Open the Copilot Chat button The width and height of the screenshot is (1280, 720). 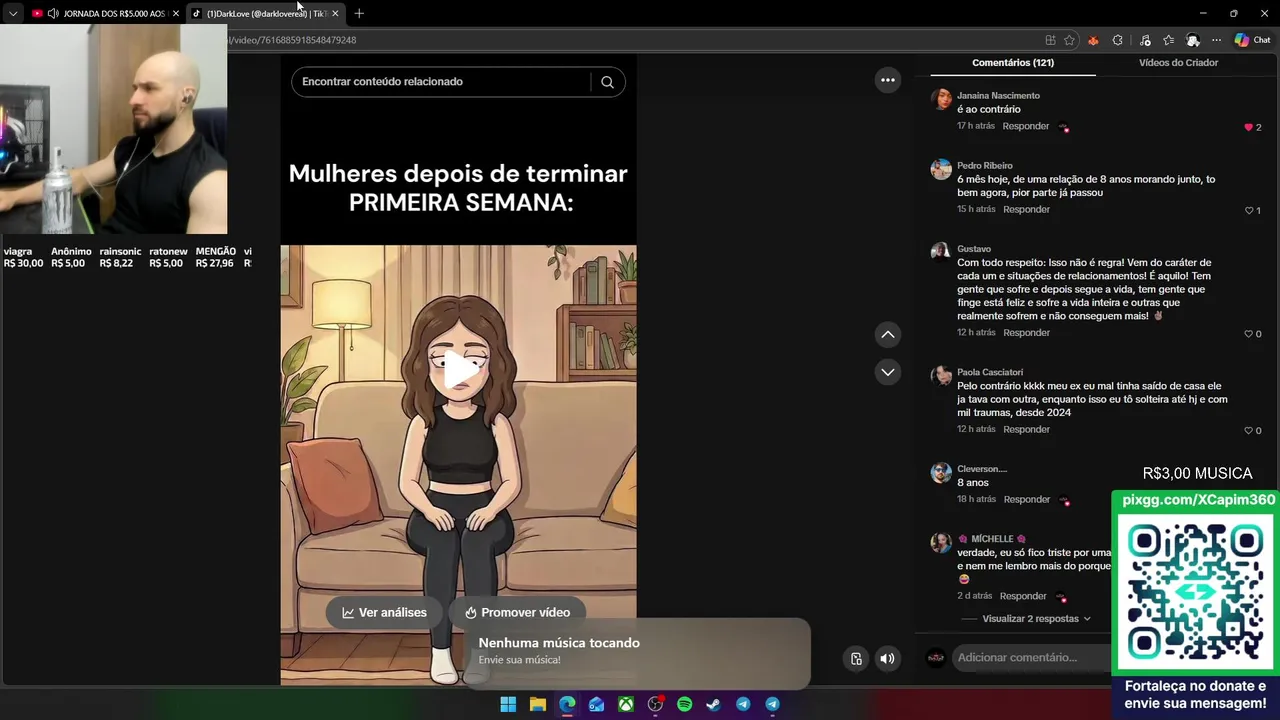click(1252, 40)
